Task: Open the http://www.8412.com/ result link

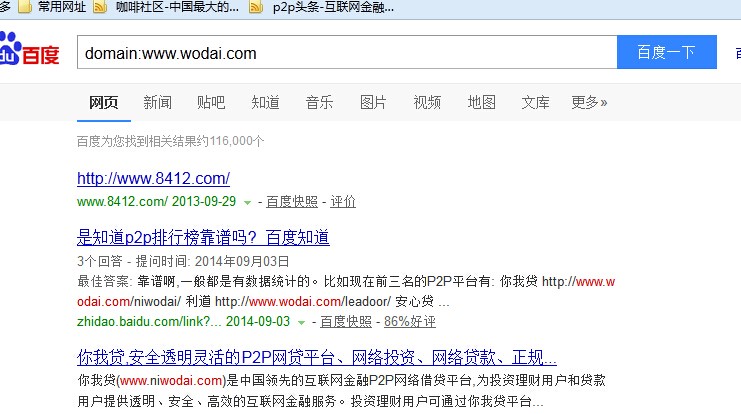Action: click(x=153, y=179)
